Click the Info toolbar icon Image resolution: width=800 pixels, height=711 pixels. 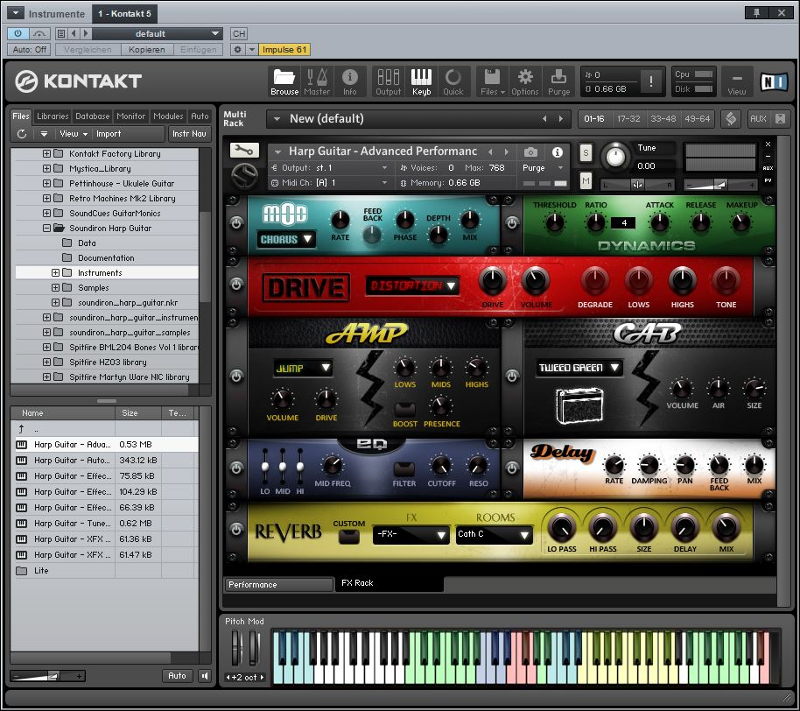[349, 82]
